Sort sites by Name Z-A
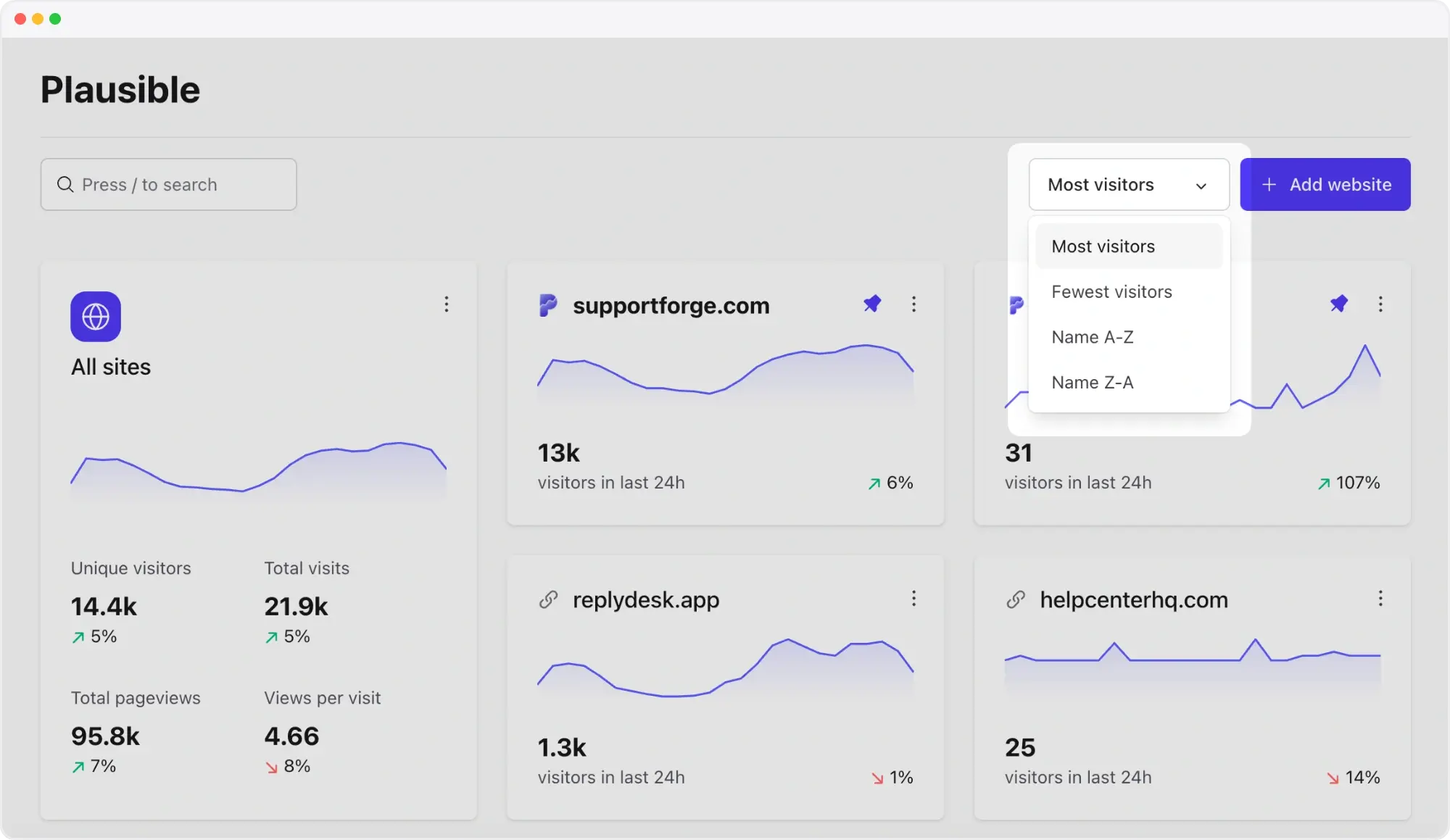1450x840 pixels. pyautogui.click(x=1093, y=383)
